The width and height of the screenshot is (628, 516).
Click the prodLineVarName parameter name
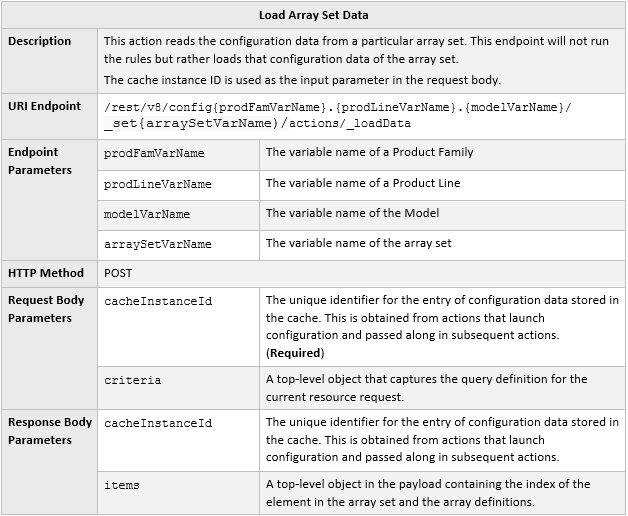click(158, 184)
